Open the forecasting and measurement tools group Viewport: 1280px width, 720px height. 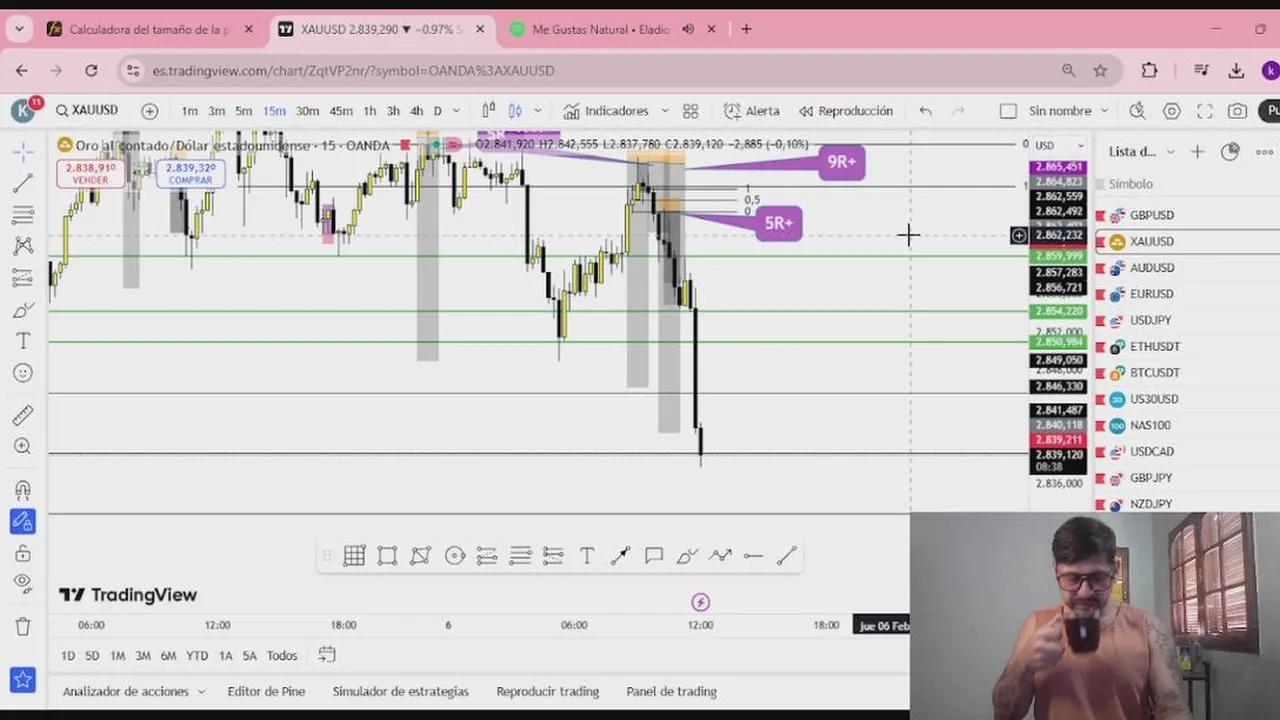(x=23, y=278)
